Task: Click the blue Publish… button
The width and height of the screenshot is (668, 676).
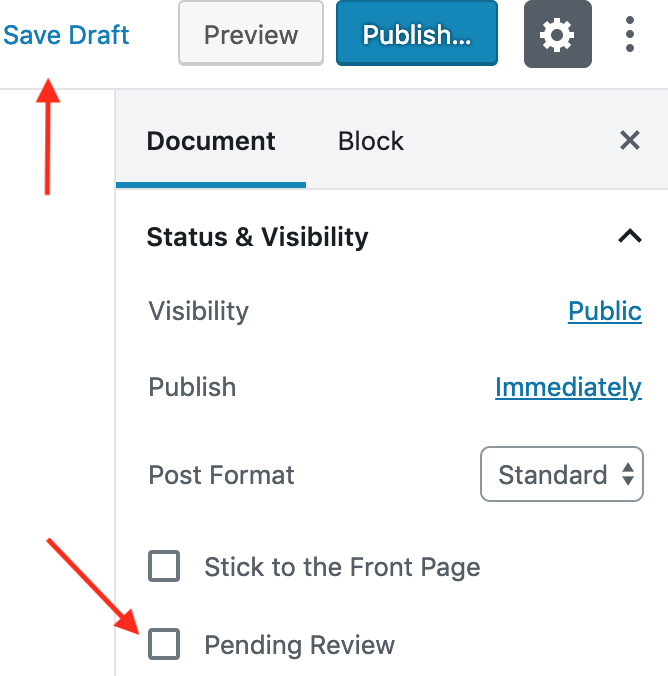Action: (416, 35)
